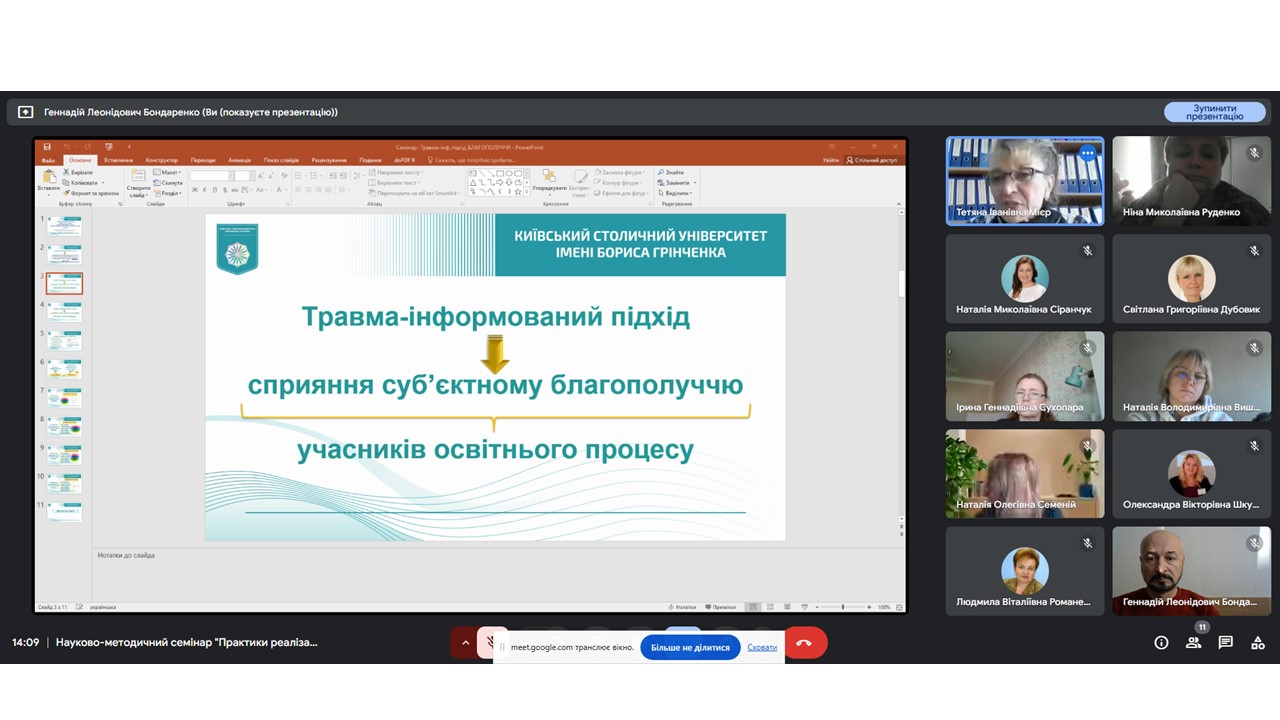Click the red end call button
The height and width of the screenshot is (720, 1280).
[x=805, y=643]
